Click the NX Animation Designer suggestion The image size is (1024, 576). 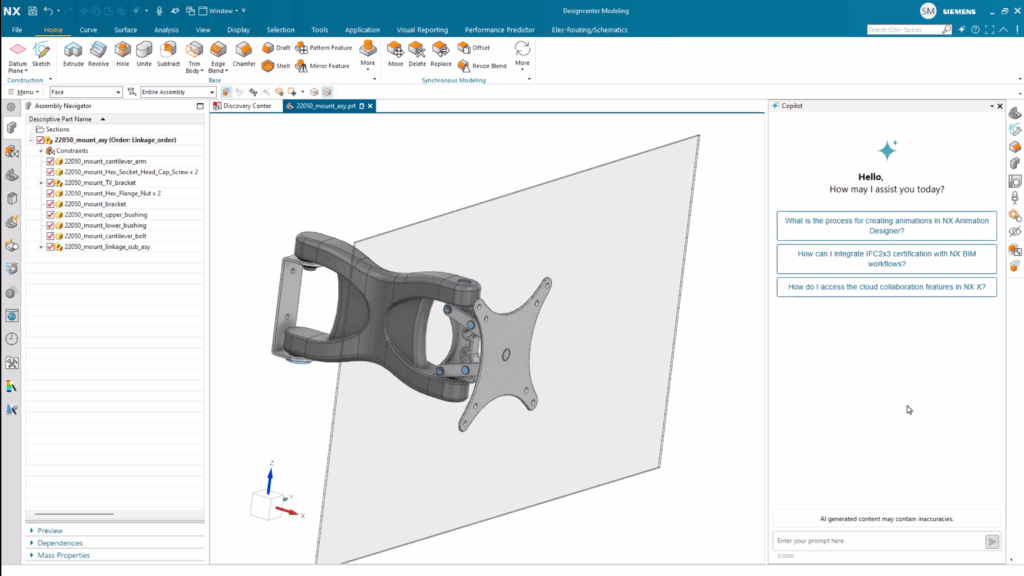[886, 226]
